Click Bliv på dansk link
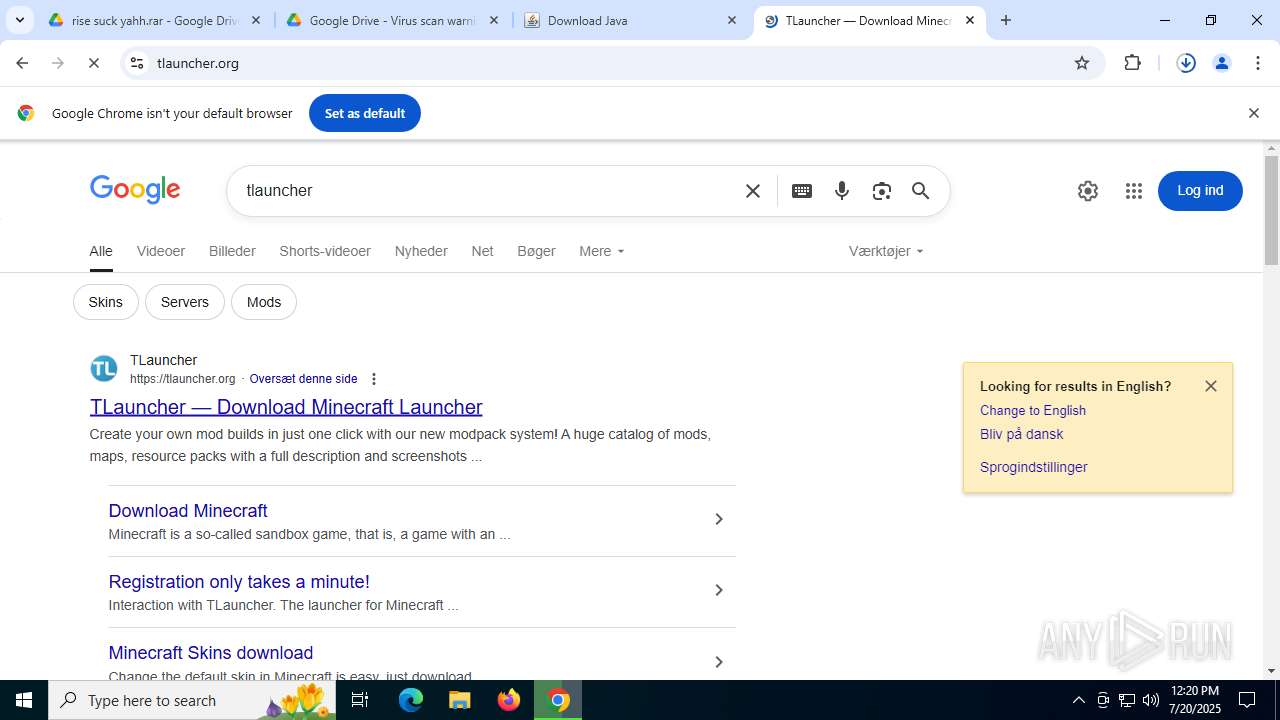The width and height of the screenshot is (1280, 720). tap(1021, 434)
